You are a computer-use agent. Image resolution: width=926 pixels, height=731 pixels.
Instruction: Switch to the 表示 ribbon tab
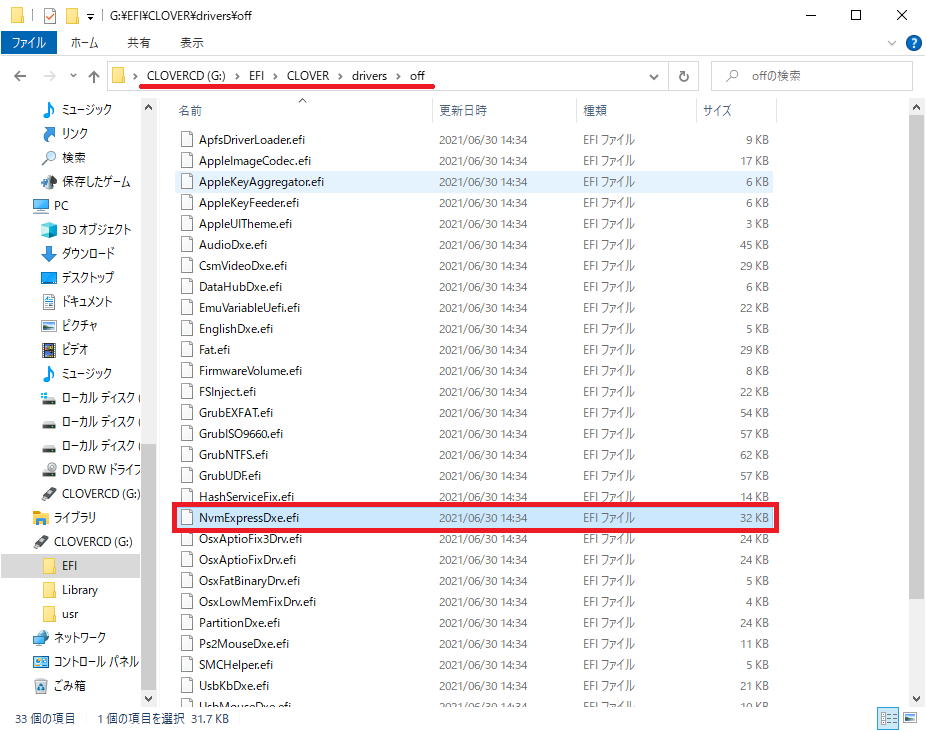[191, 43]
